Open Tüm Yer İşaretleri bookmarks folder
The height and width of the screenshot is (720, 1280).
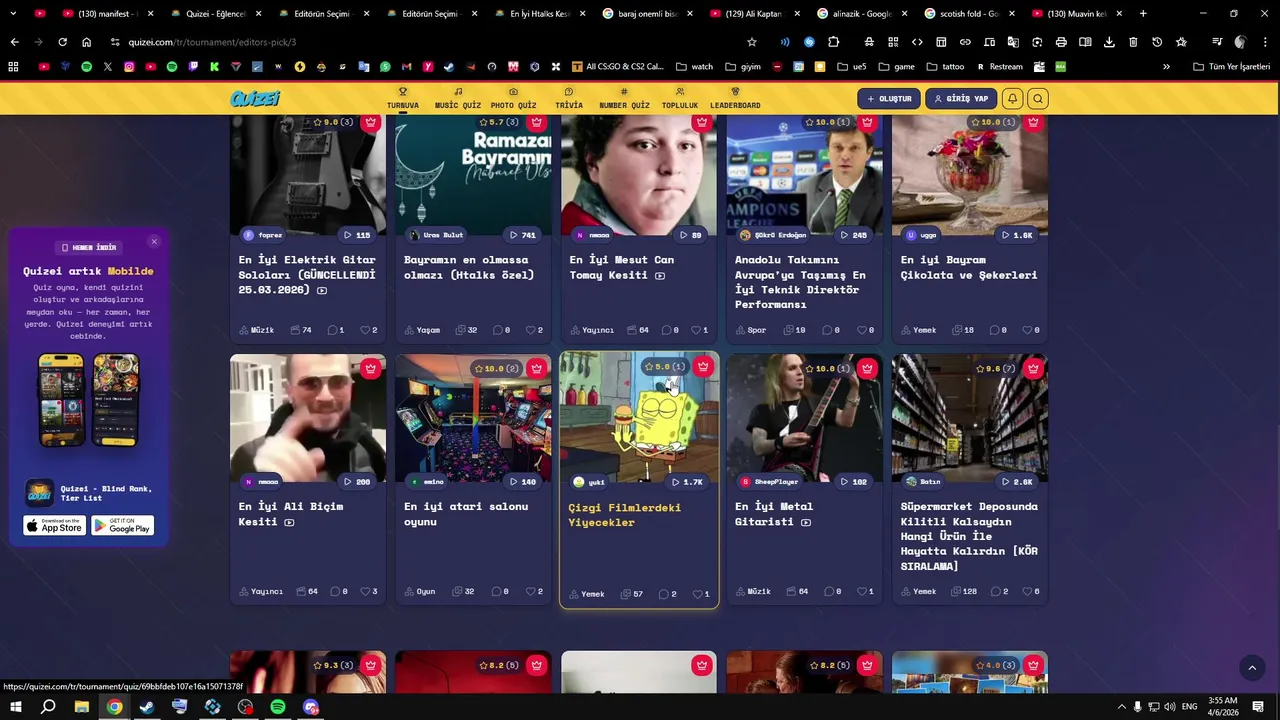point(1231,67)
